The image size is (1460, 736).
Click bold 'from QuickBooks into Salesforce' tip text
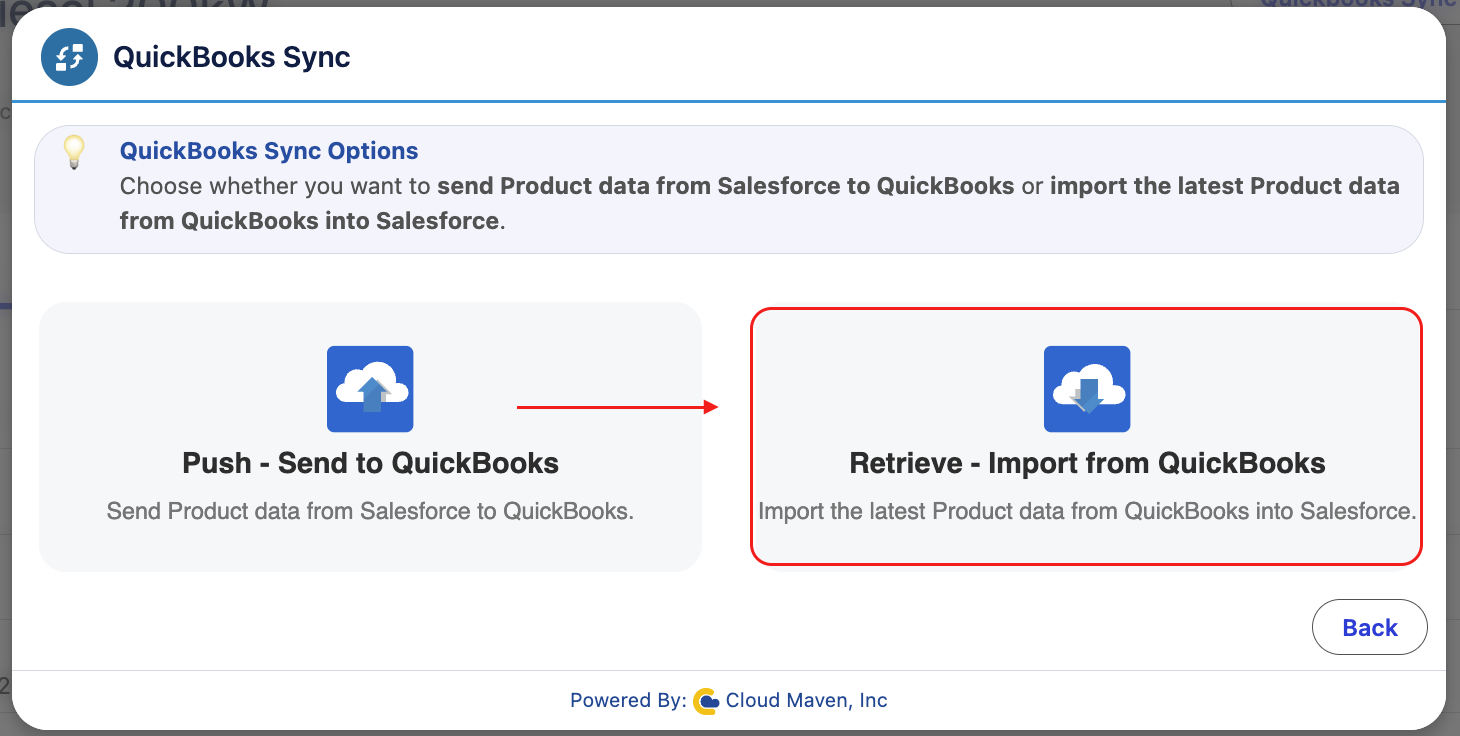click(x=309, y=221)
